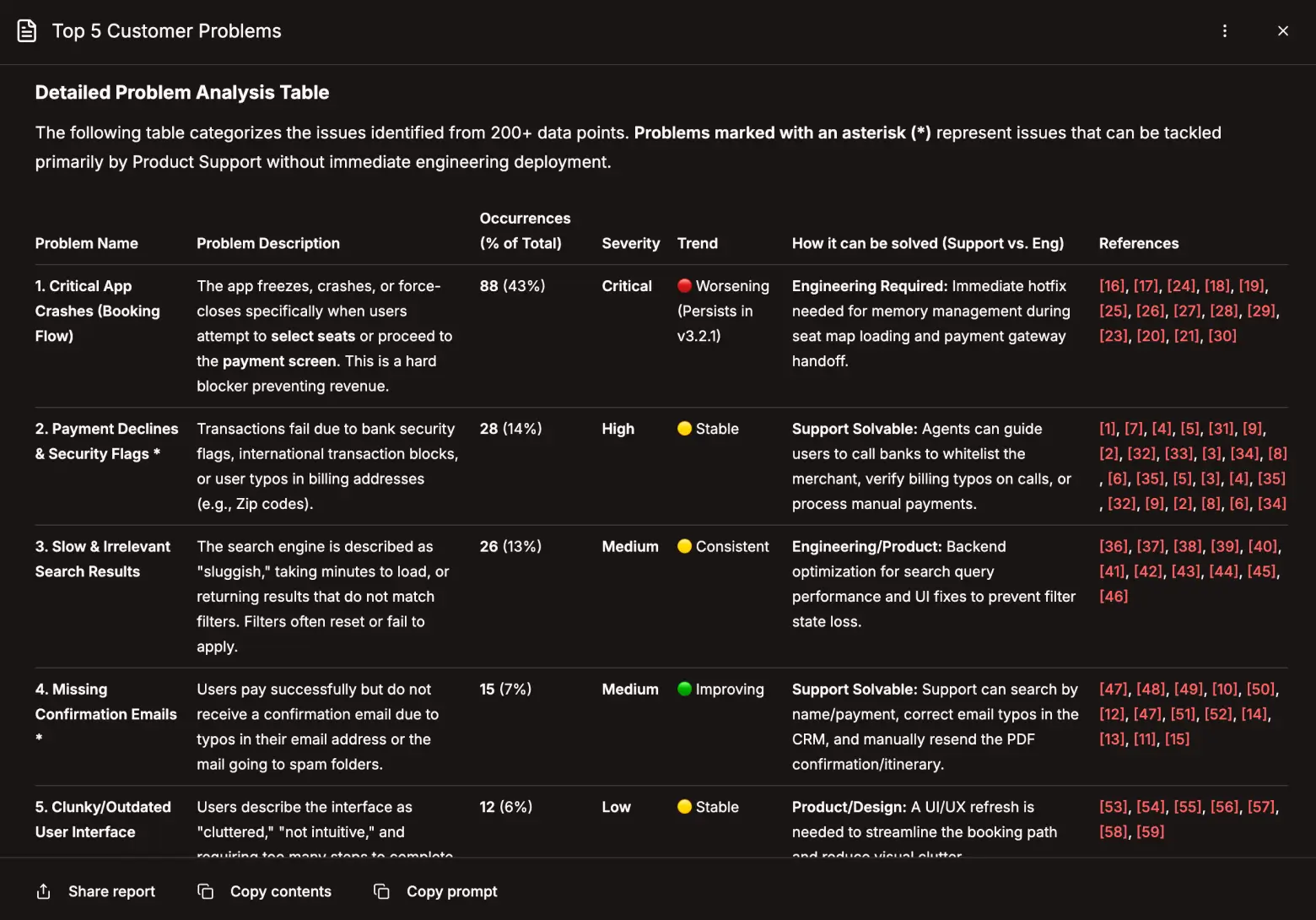Click the document icon beside the report title
Image resolution: width=1316 pixels, height=920 pixels.
tap(26, 30)
